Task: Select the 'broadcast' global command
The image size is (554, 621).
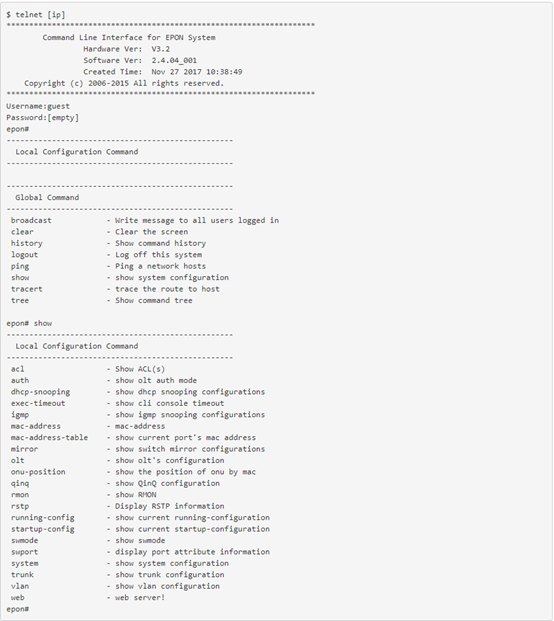Action: 31,220
